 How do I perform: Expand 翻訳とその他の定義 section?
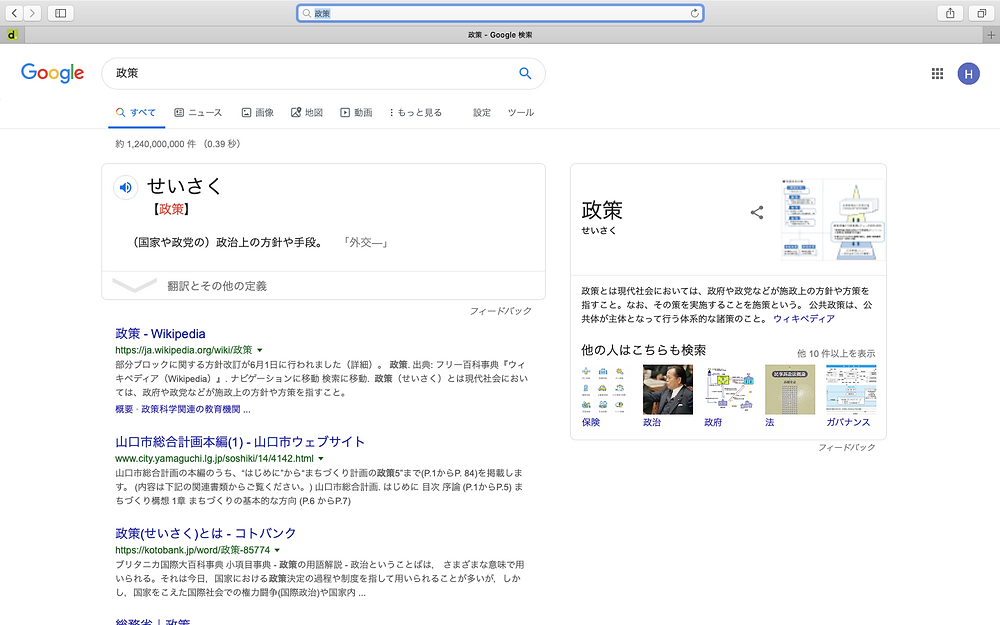[323, 286]
